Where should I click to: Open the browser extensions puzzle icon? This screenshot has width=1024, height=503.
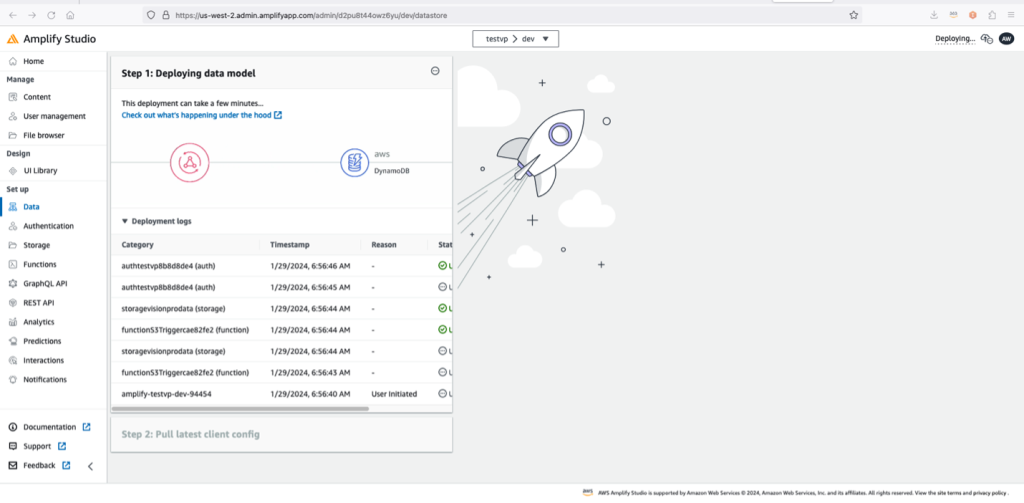[x=992, y=15]
